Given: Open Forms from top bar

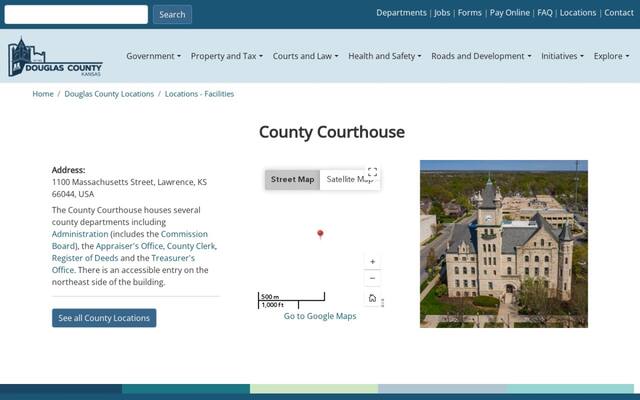Looking at the screenshot, I should tap(469, 13).
